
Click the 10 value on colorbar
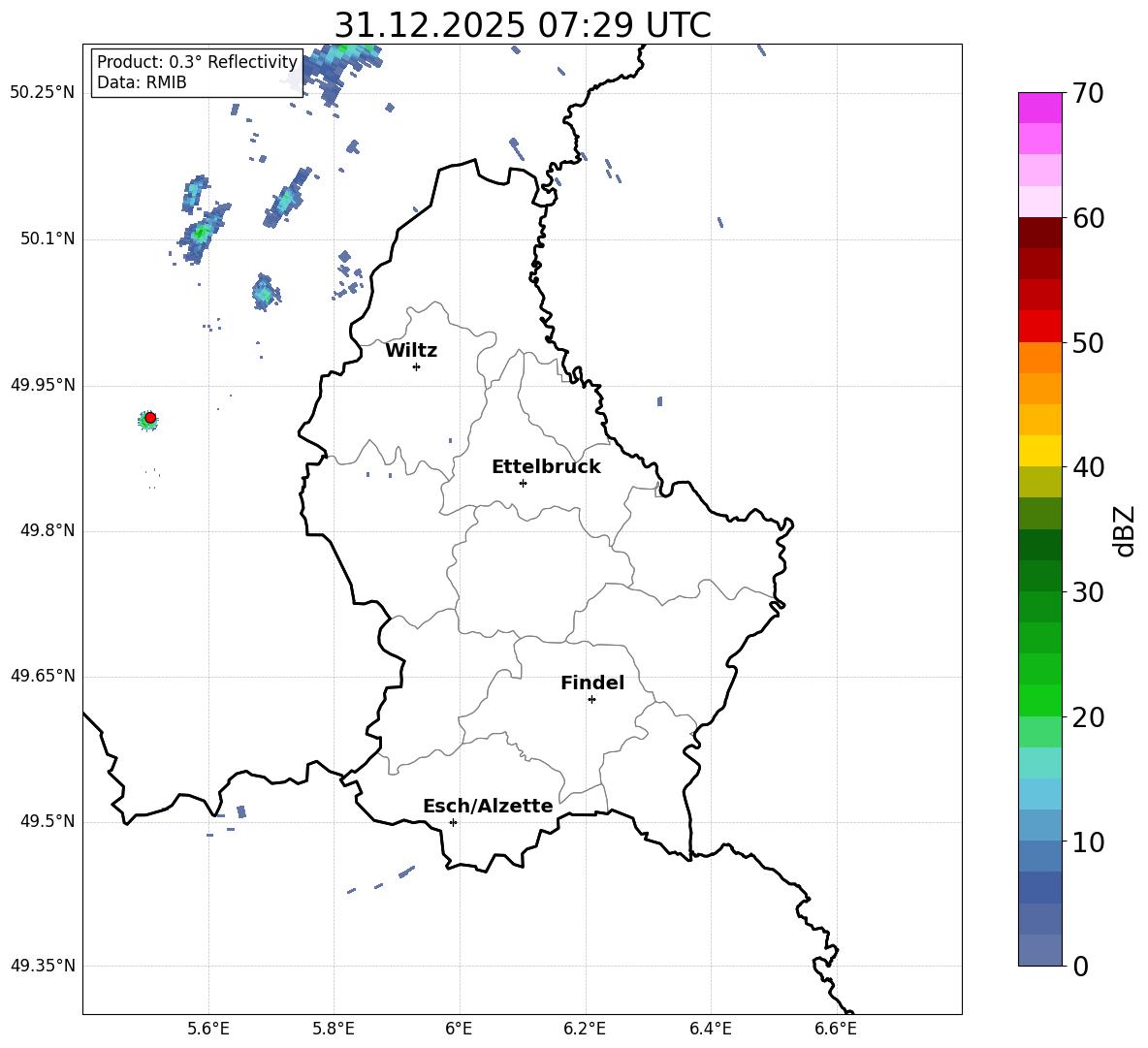click(1088, 842)
